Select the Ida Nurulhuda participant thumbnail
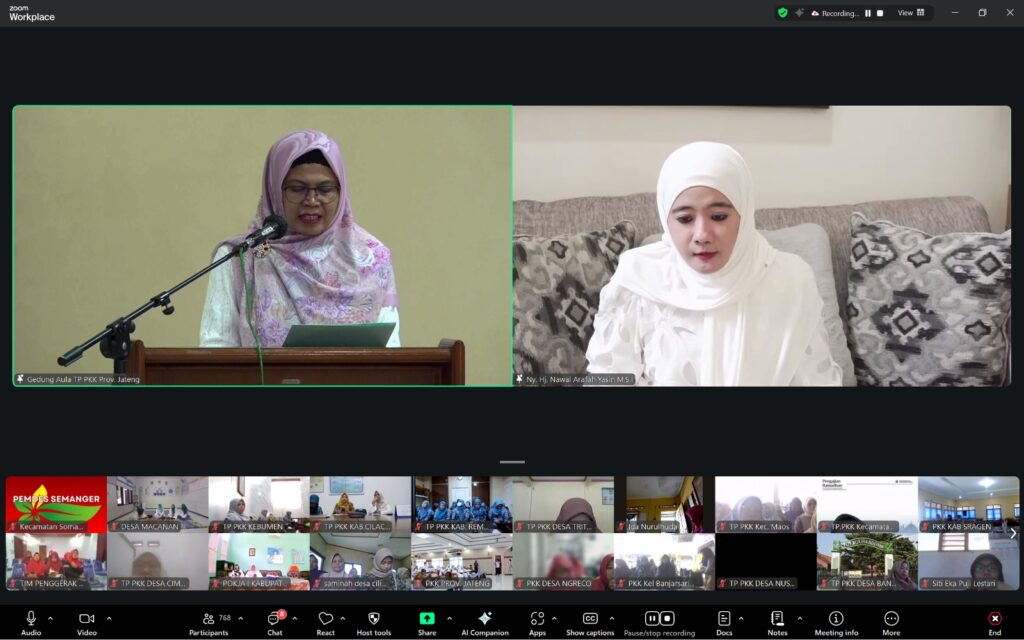The width and height of the screenshot is (1024, 640). pyautogui.click(x=664, y=504)
